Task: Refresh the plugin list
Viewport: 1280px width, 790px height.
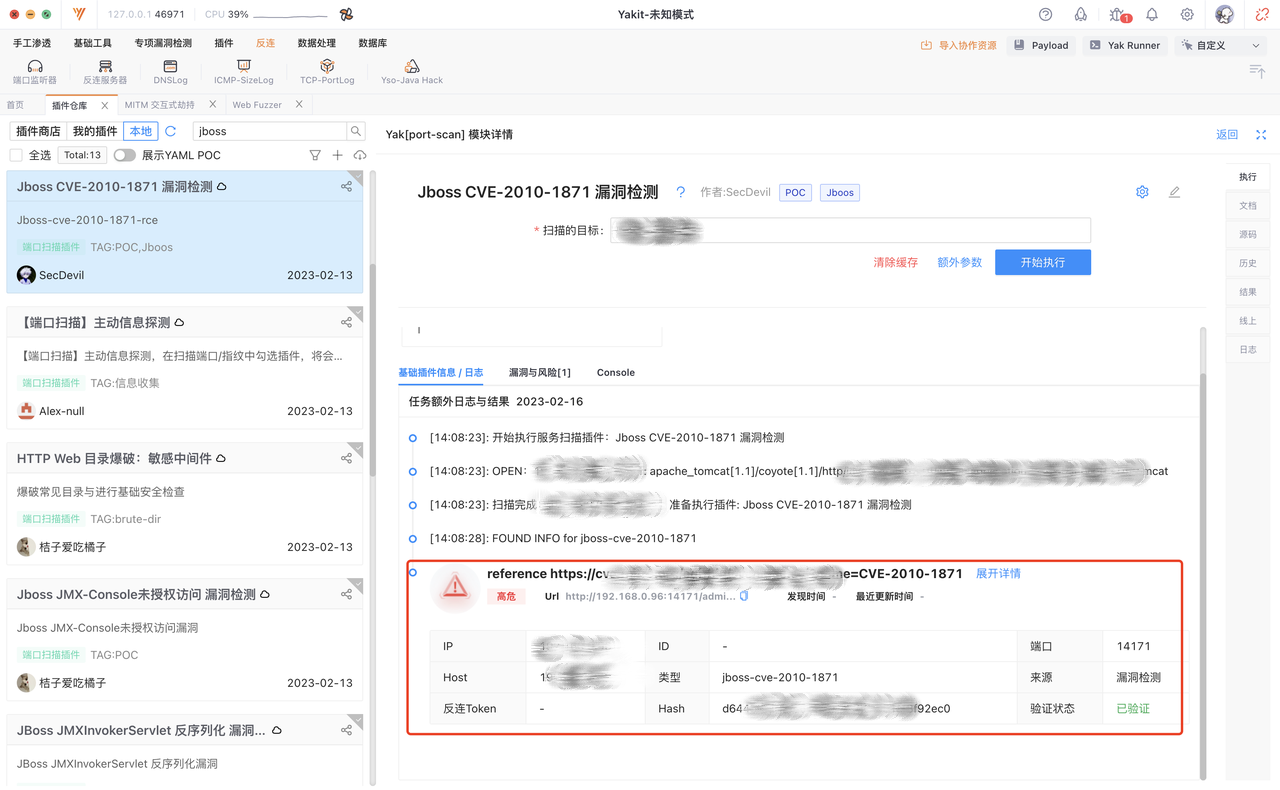Action: click(x=171, y=131)
